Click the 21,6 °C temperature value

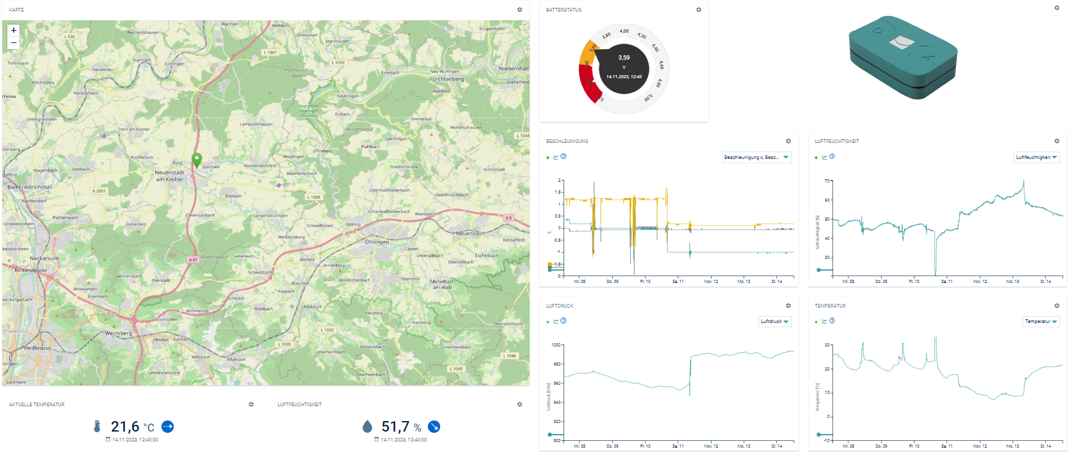tap(133, 427)
